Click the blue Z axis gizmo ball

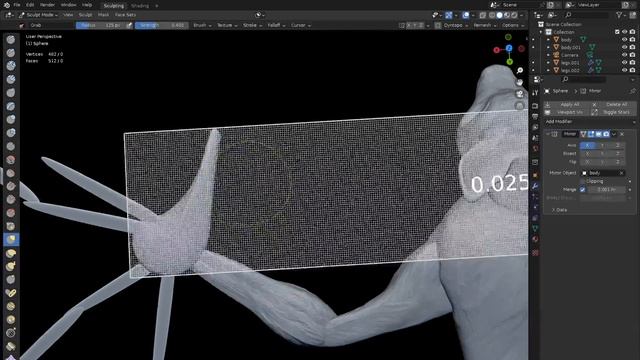tap(509, 48)
